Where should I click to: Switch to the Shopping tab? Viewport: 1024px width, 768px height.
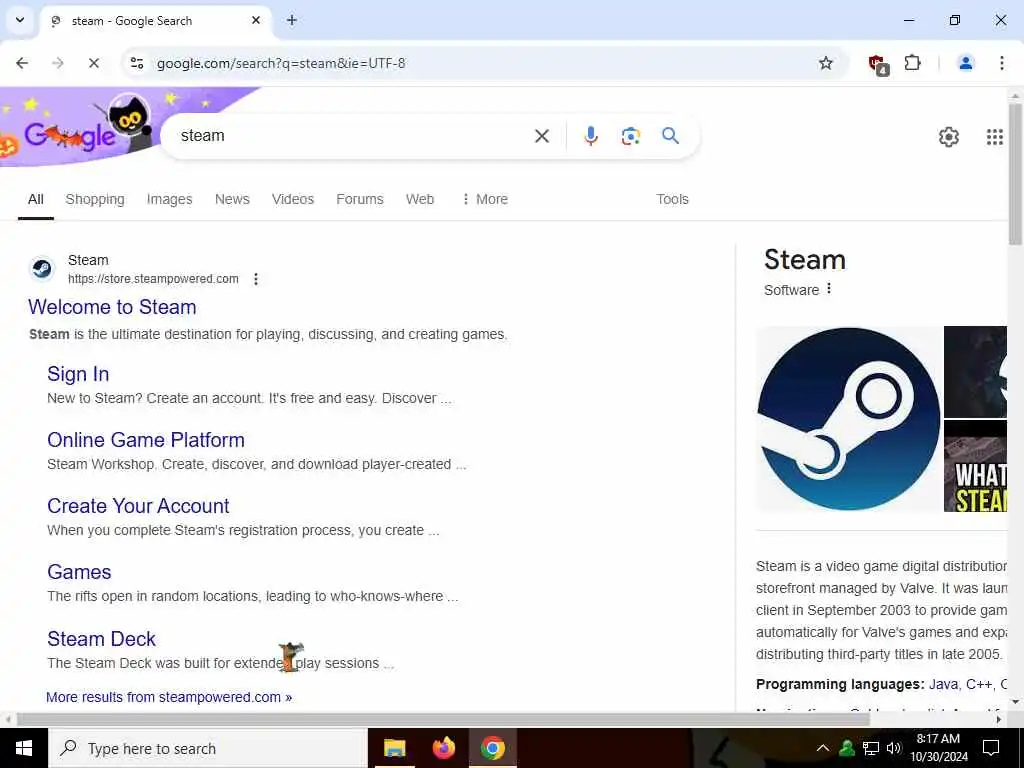coord(95,199)
